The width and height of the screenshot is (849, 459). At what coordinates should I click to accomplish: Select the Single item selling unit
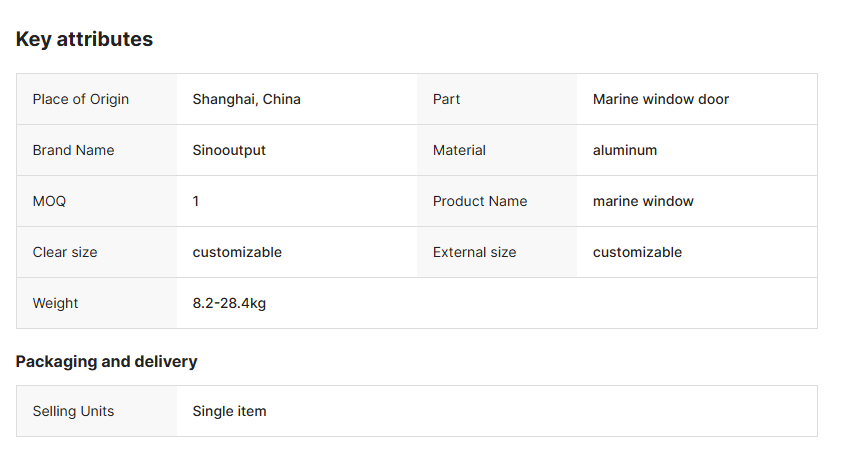(x=229, y=411)
